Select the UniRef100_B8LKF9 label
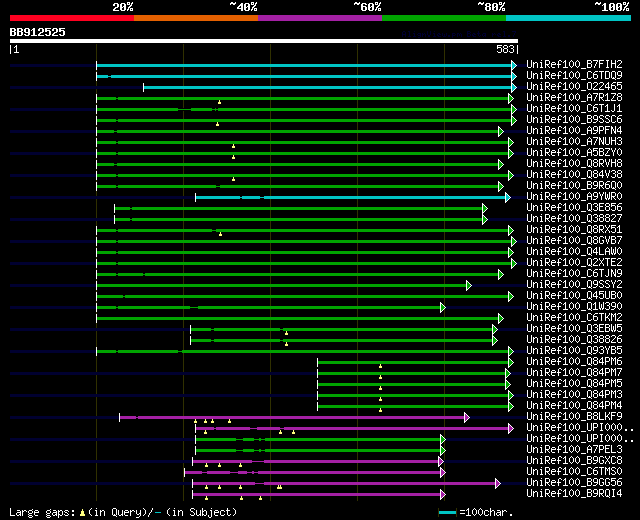The image size is (640, 520). tap(574, 417)
